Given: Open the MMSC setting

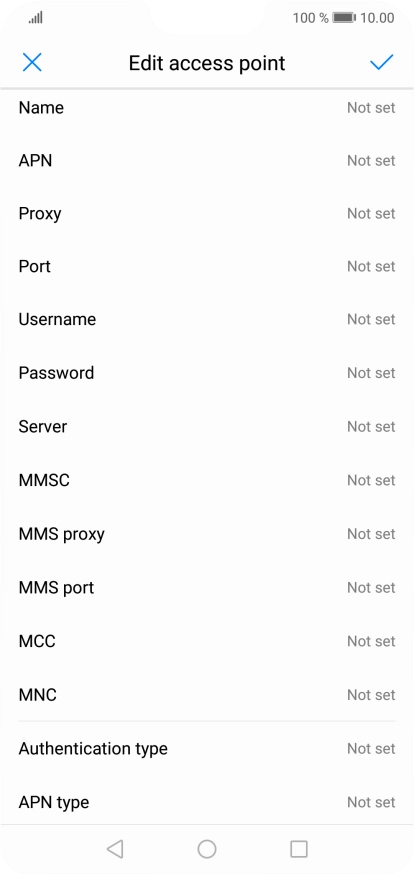Looking at the screenshot, I should [207, 480].
